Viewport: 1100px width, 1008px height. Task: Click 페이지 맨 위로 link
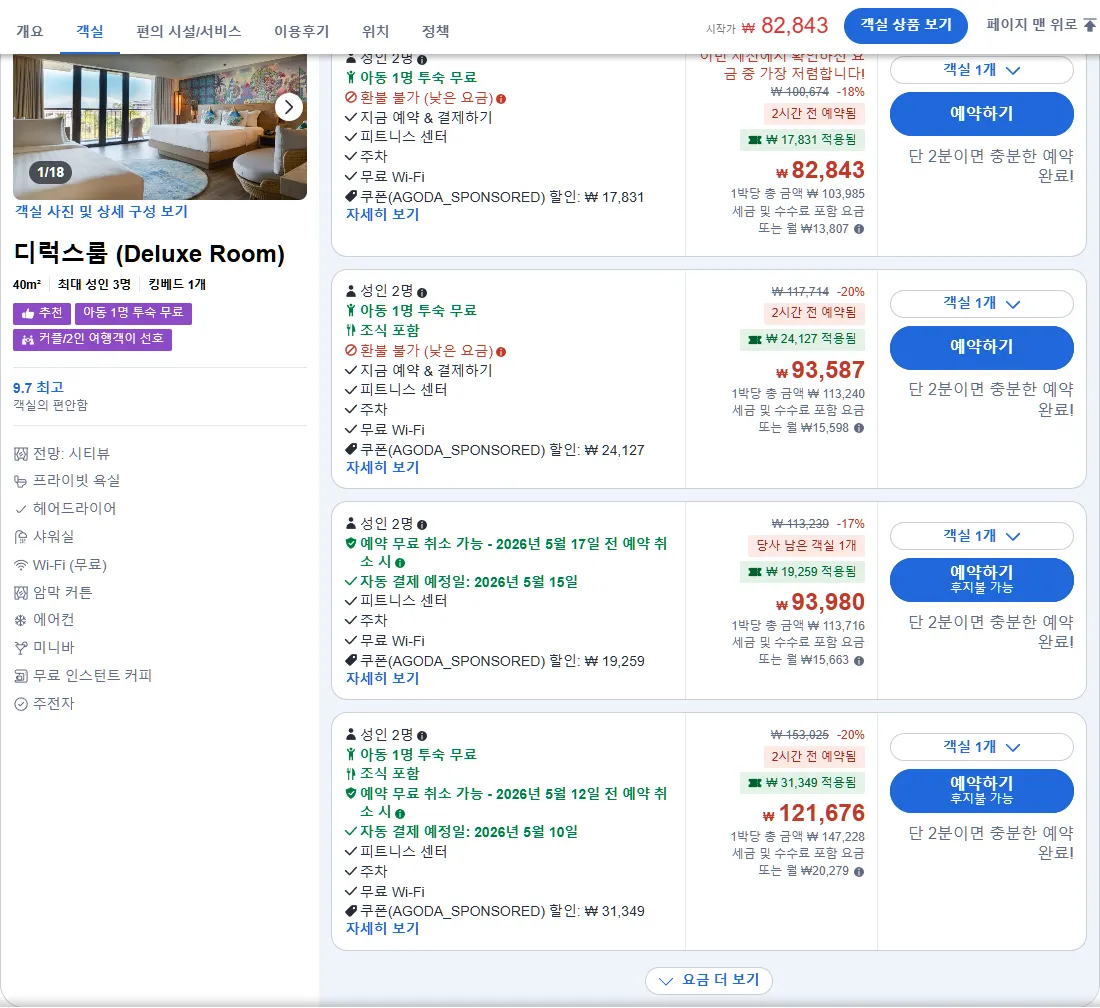1041,25
